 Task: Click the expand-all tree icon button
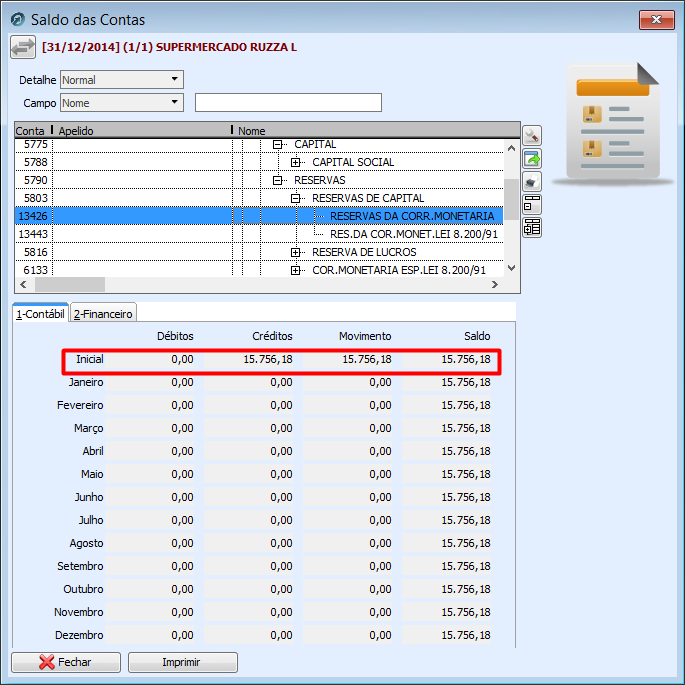tap(532, 227)
